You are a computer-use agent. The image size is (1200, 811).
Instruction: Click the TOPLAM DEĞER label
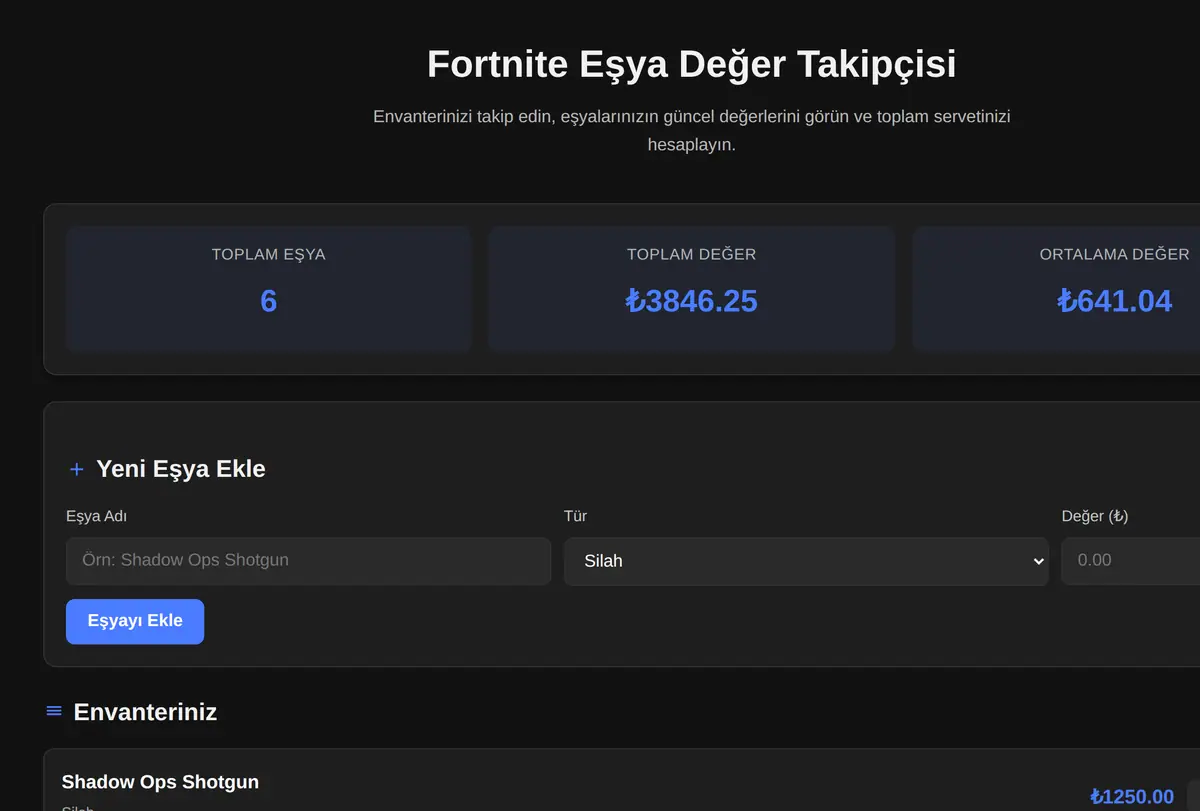coord(691,254)
